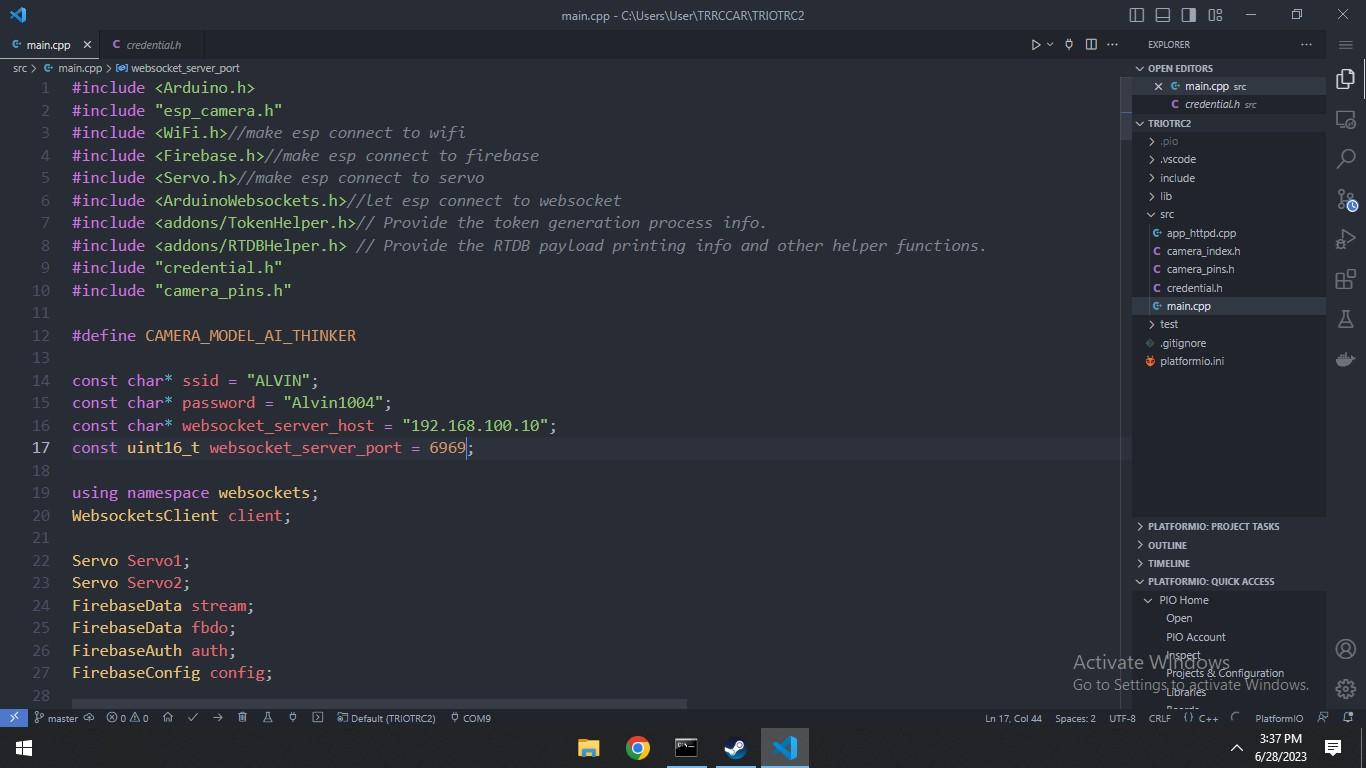The height and width of the screenshot is (768, 1366).
Task: Toggle the bottom Panel layout button
Action: 1163,15
